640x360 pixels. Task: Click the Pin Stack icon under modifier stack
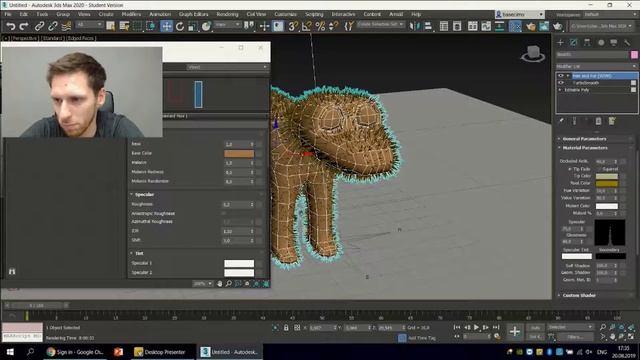(562, 121)
